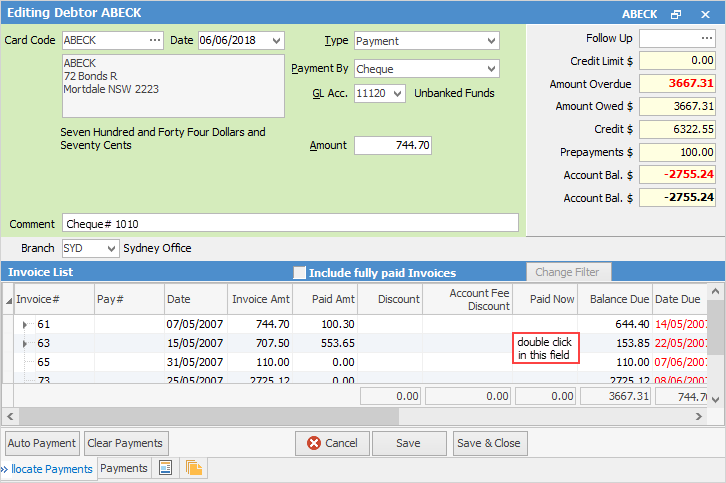The width and height of the screenshot is (726, 483).
Task: Open the report icon tab at bottom
Action: point(165,468)
